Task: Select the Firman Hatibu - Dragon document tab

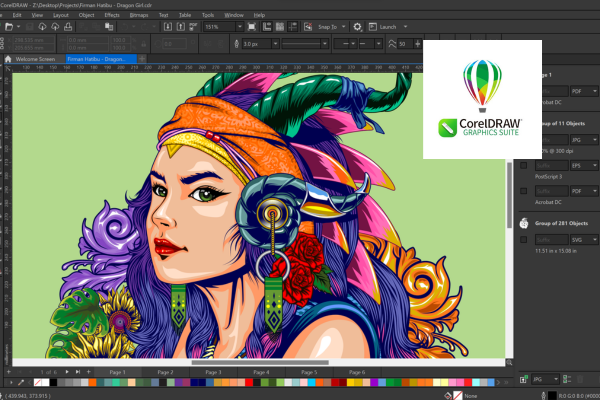Action: pos(101,59)
